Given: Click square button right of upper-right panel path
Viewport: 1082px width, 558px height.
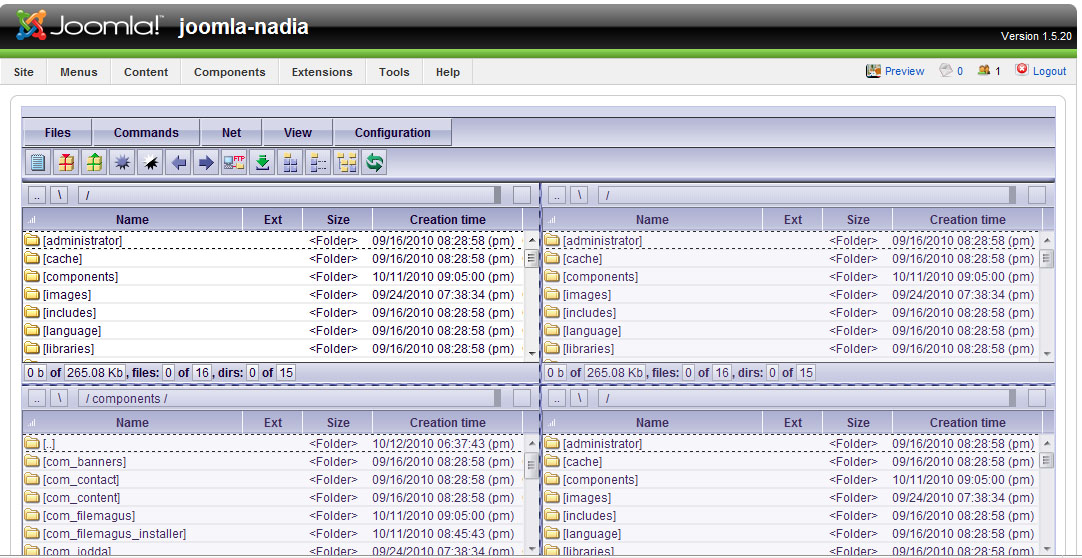Looking at the screenshot, I should (1037, 195).
